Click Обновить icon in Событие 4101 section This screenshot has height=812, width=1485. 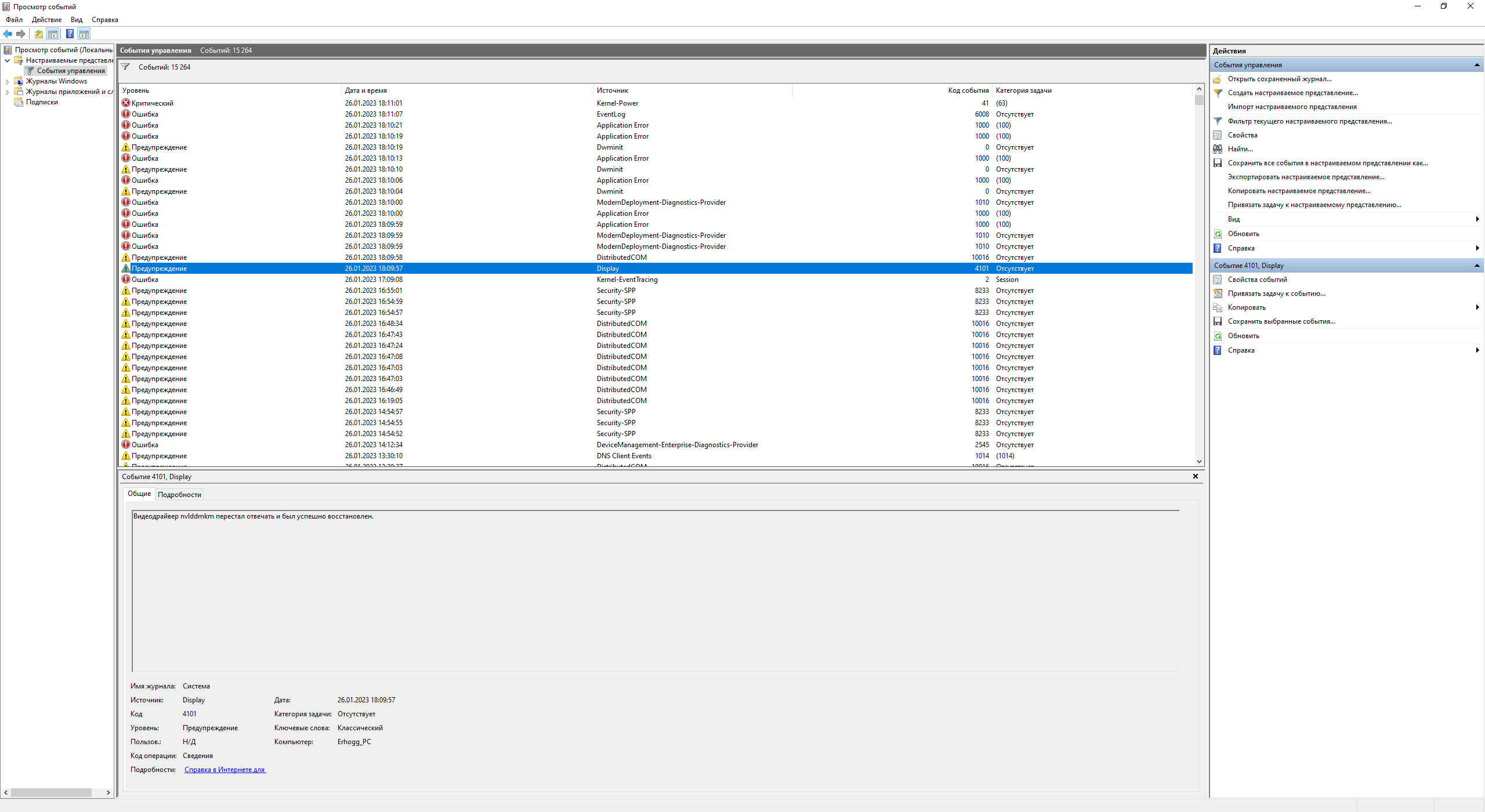point(1218,336)
